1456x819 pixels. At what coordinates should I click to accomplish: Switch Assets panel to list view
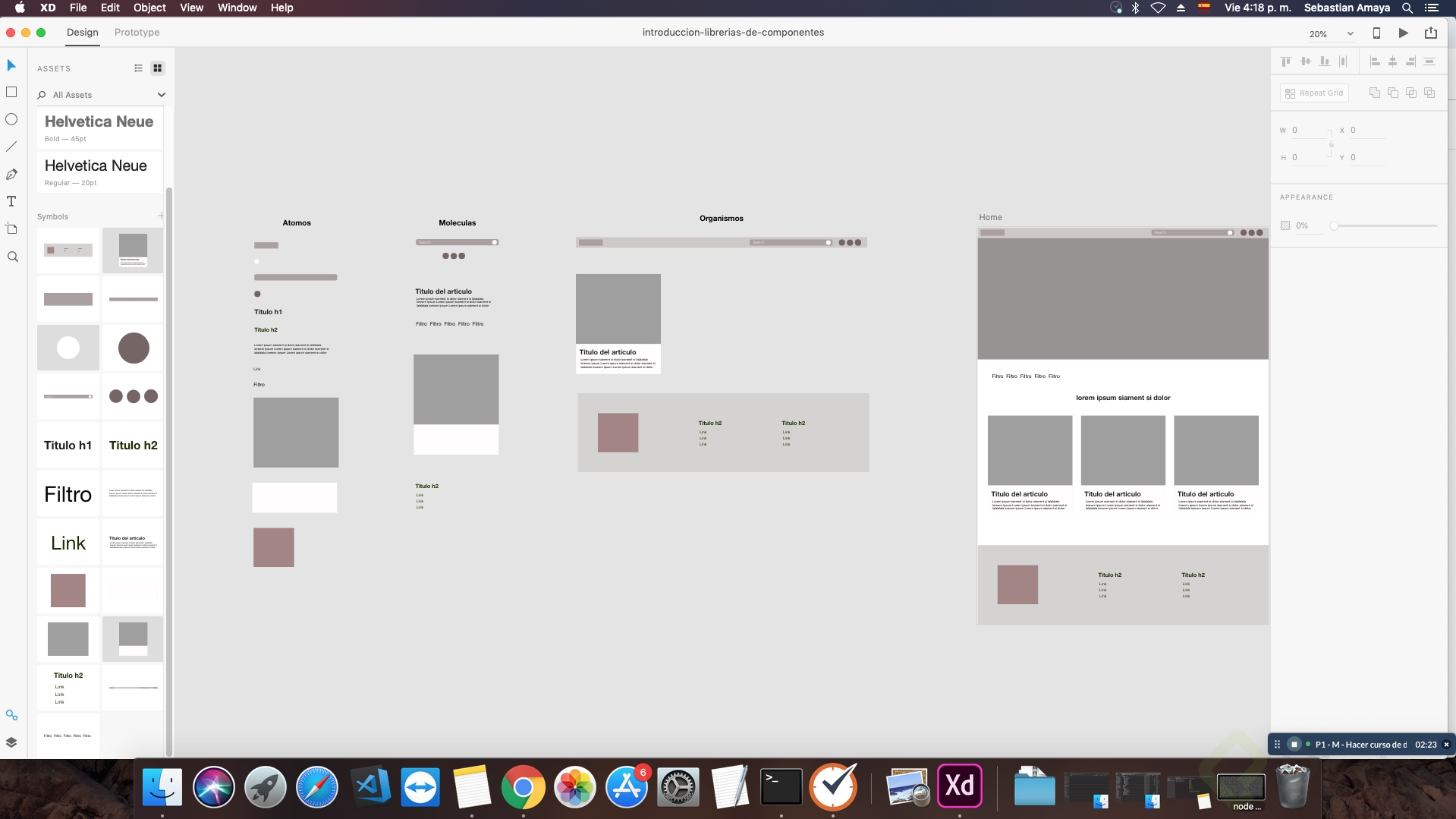click(138, 68)
